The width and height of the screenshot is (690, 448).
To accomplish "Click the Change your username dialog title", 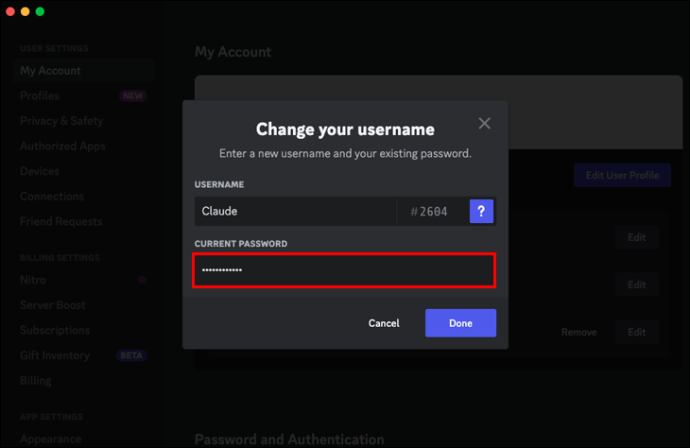I will [345, 129].
